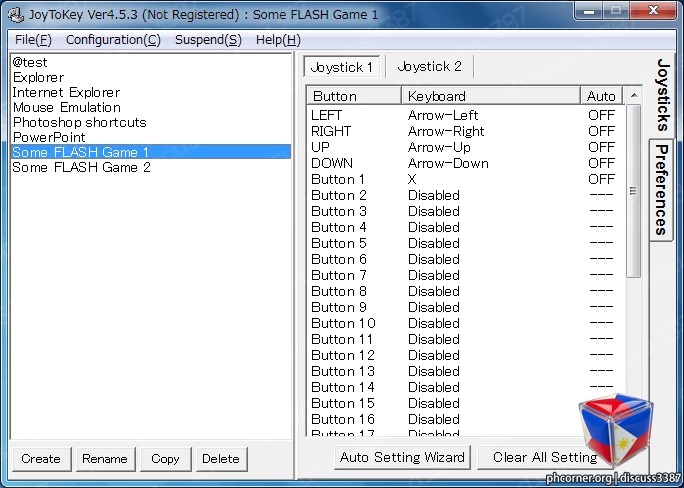Click the Arrow-Down keyboard mapping cell
684x488 pixels.
448,163
